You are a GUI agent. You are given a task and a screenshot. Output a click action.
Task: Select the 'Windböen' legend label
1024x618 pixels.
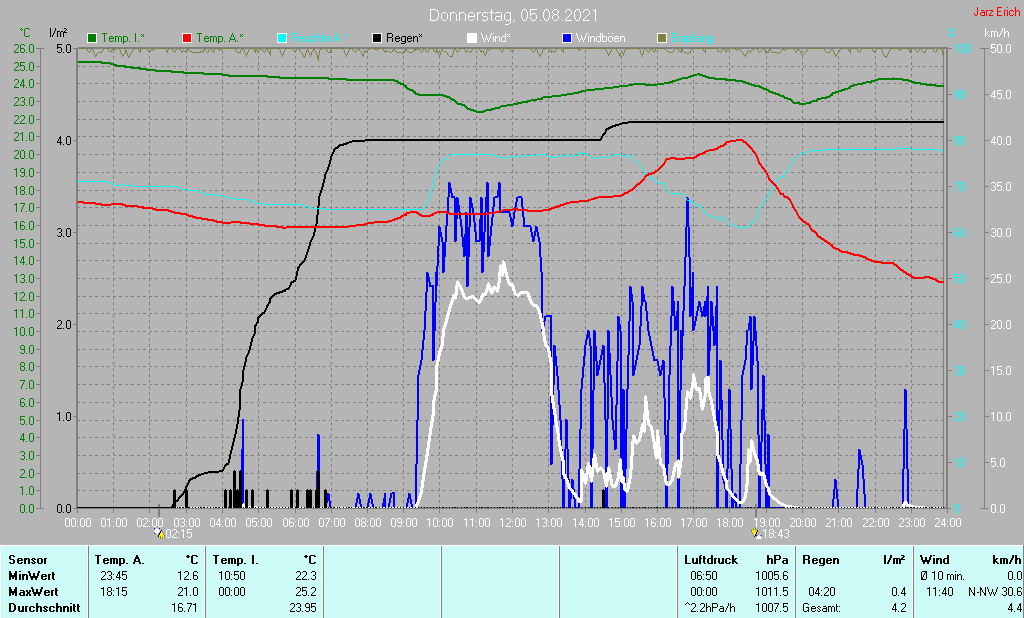[600, 39]
